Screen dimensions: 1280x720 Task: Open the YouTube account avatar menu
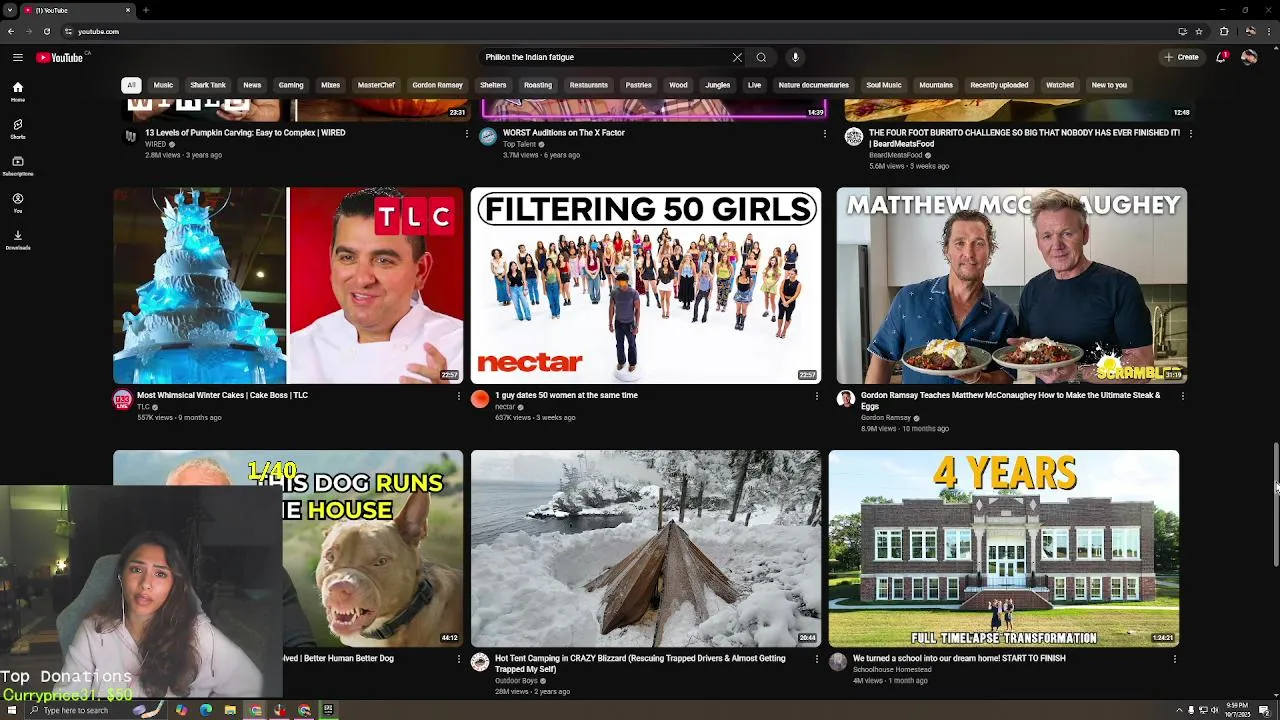click(1249, 57)
